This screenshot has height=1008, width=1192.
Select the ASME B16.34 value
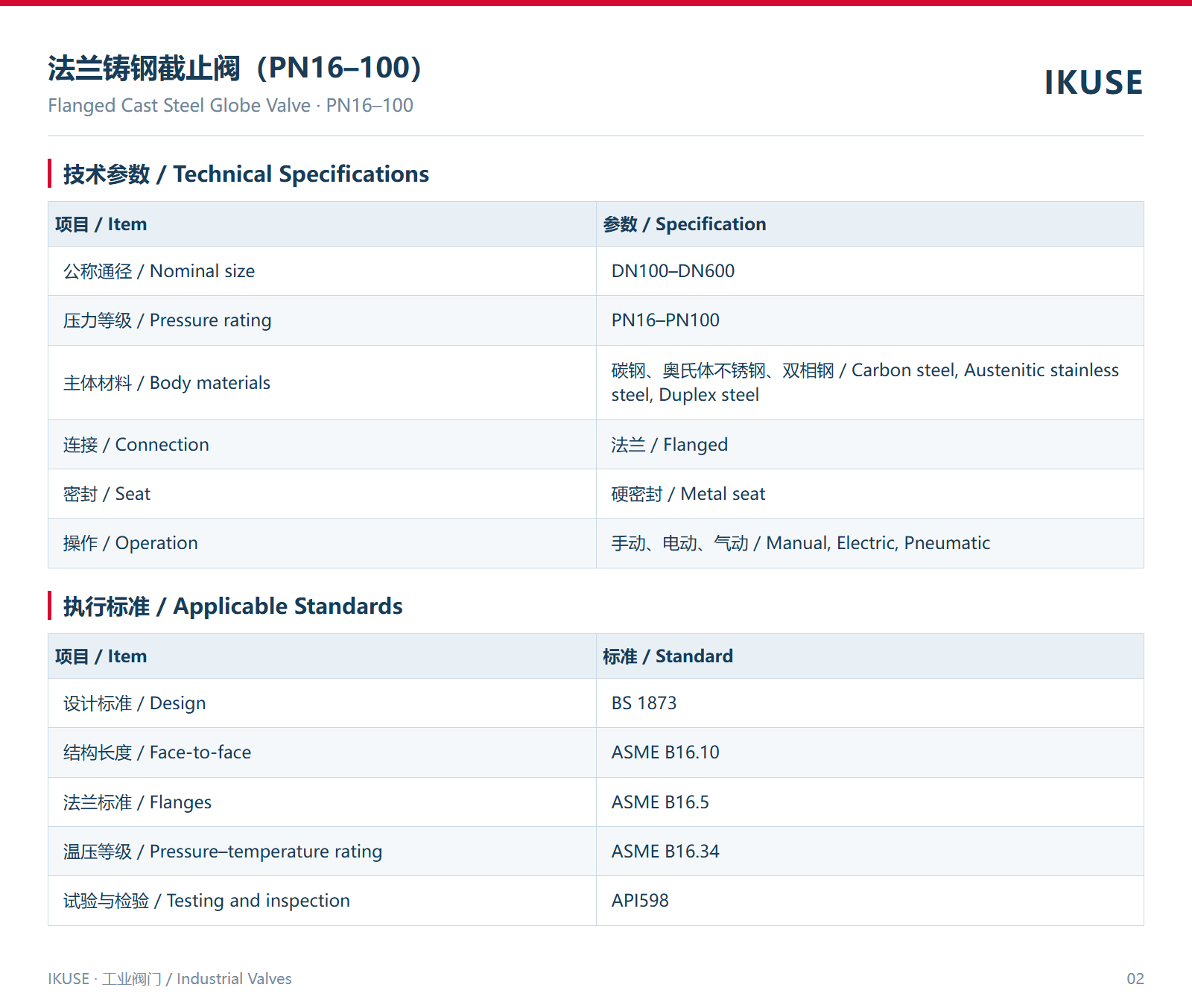point(665,852)
